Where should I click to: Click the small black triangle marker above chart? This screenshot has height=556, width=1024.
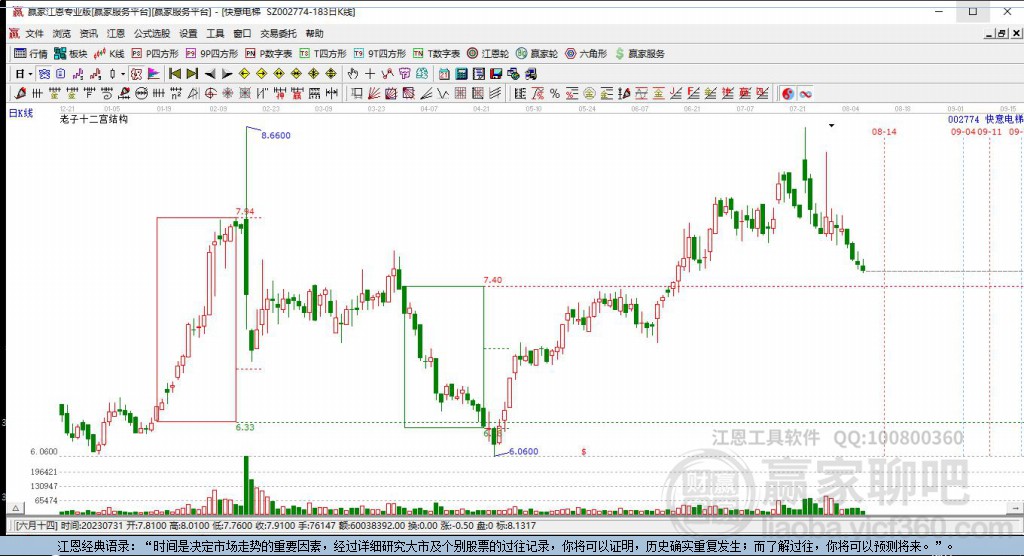(831, 125)
